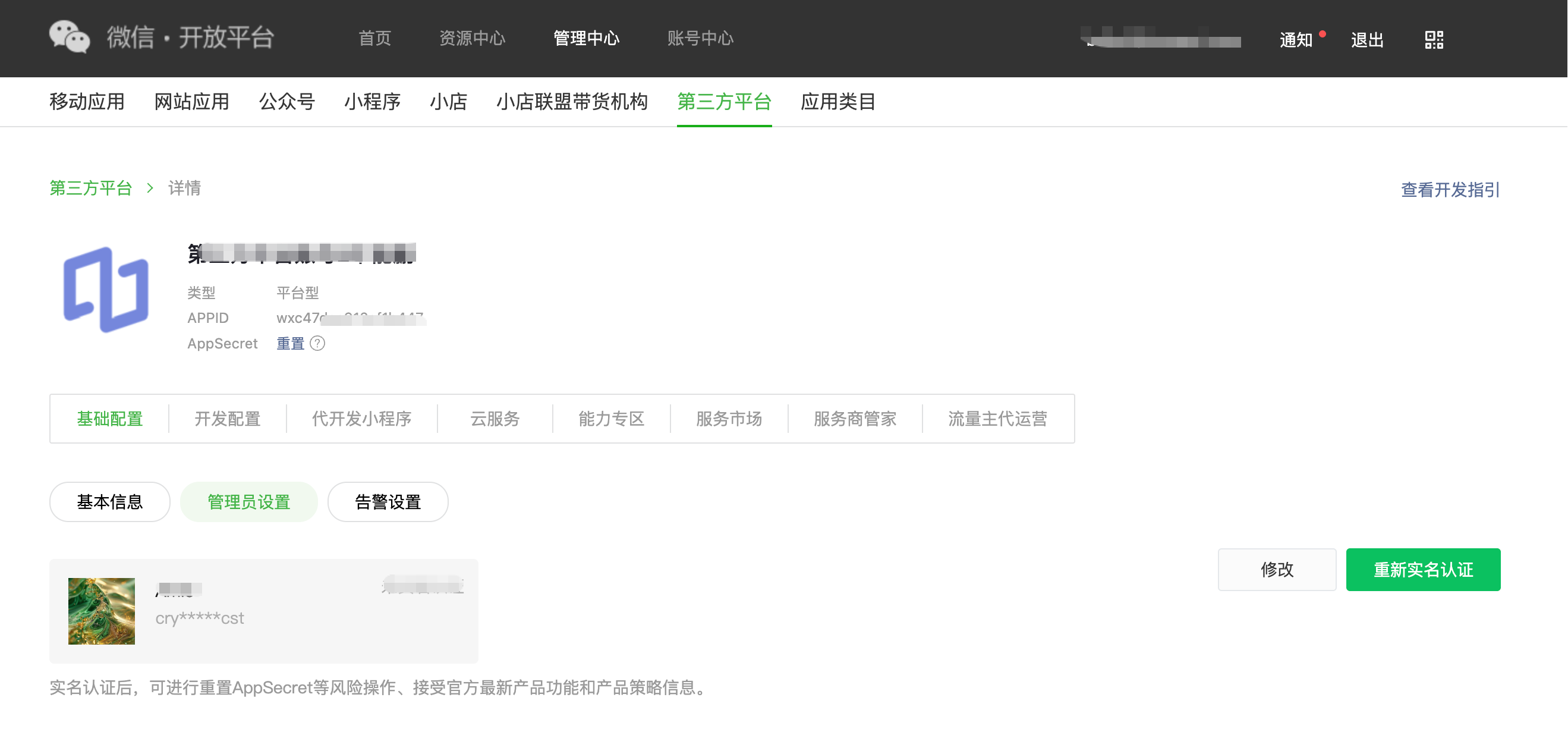Open 流量主代运营 tab
Screen dimensions: 1568x735
pos(997,419)
